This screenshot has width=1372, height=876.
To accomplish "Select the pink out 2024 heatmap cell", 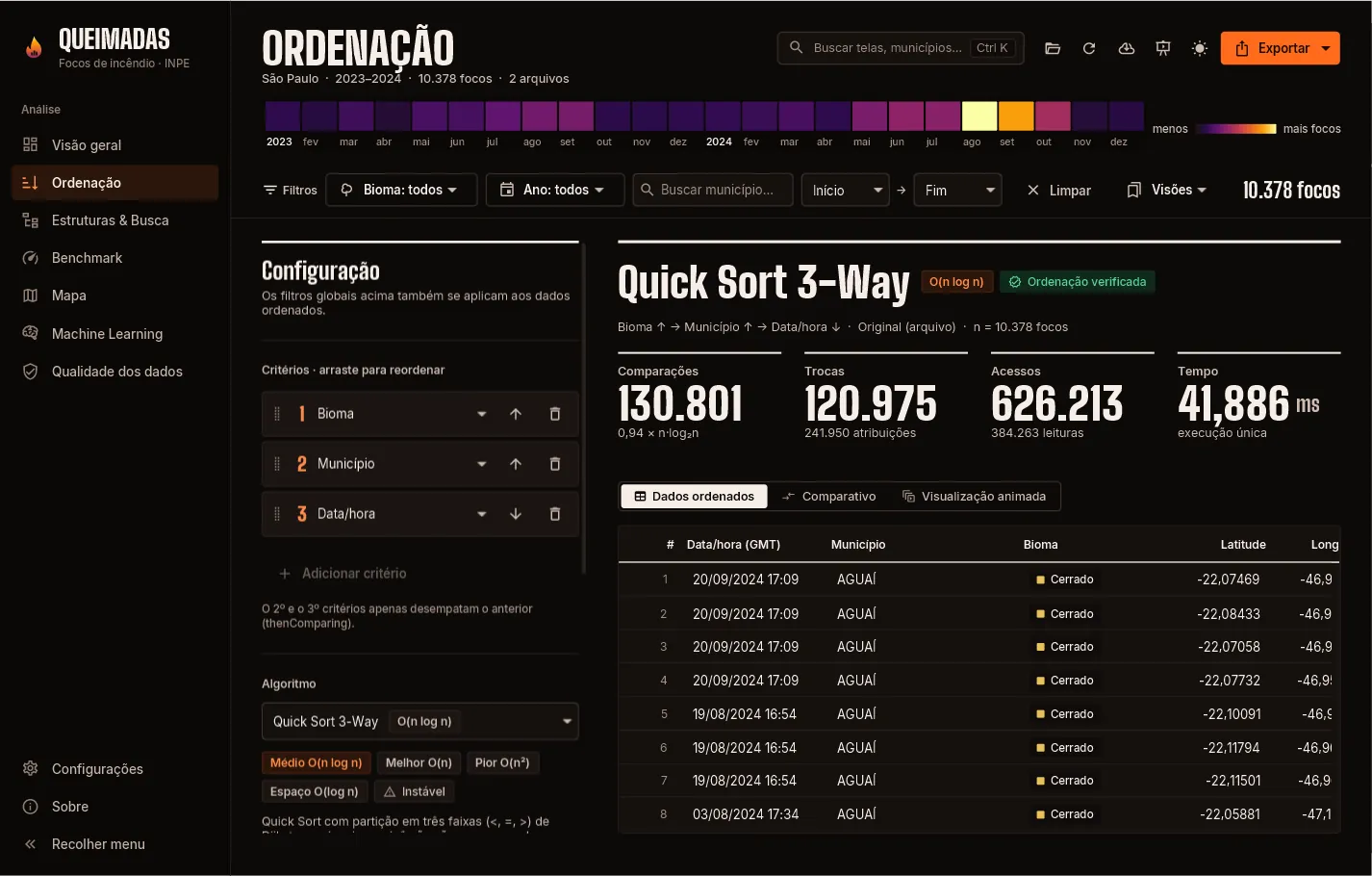I will 1053,116.
